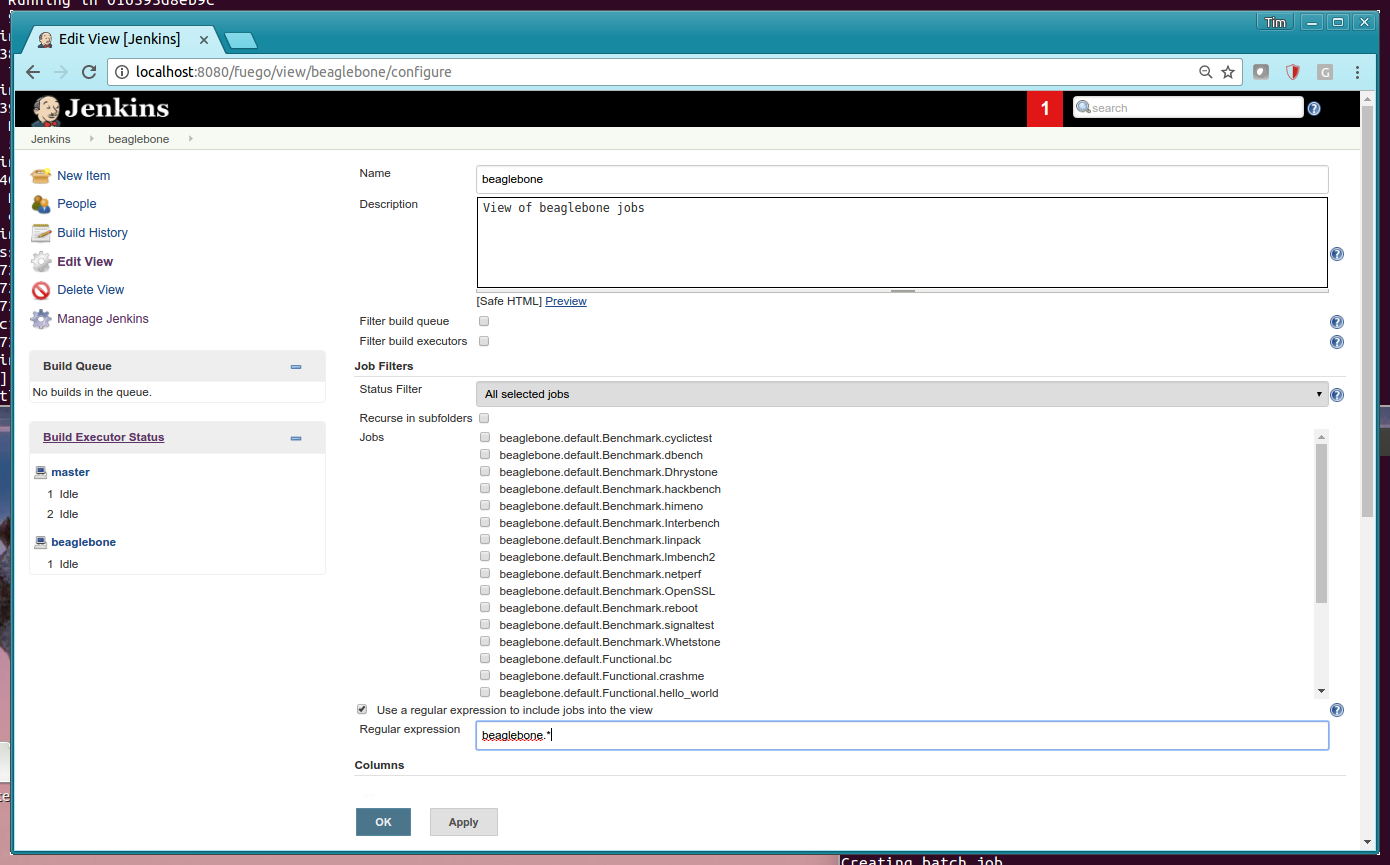Select Delete View in the sidebar
Image resolution: width=1390 pixels, height=865 pixels.
(x=90, y=290)
